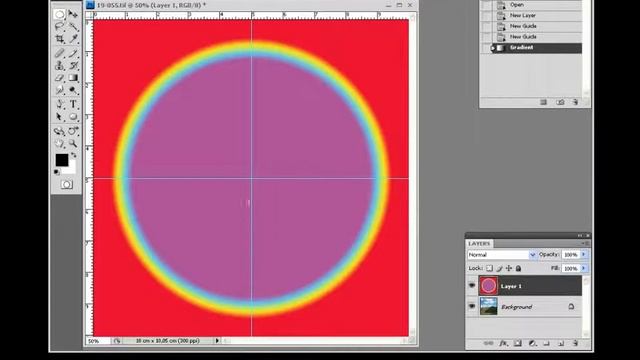Click the Opacity 100% field
The width and height of the screenshot is (640, 360).
coord(571,254)
